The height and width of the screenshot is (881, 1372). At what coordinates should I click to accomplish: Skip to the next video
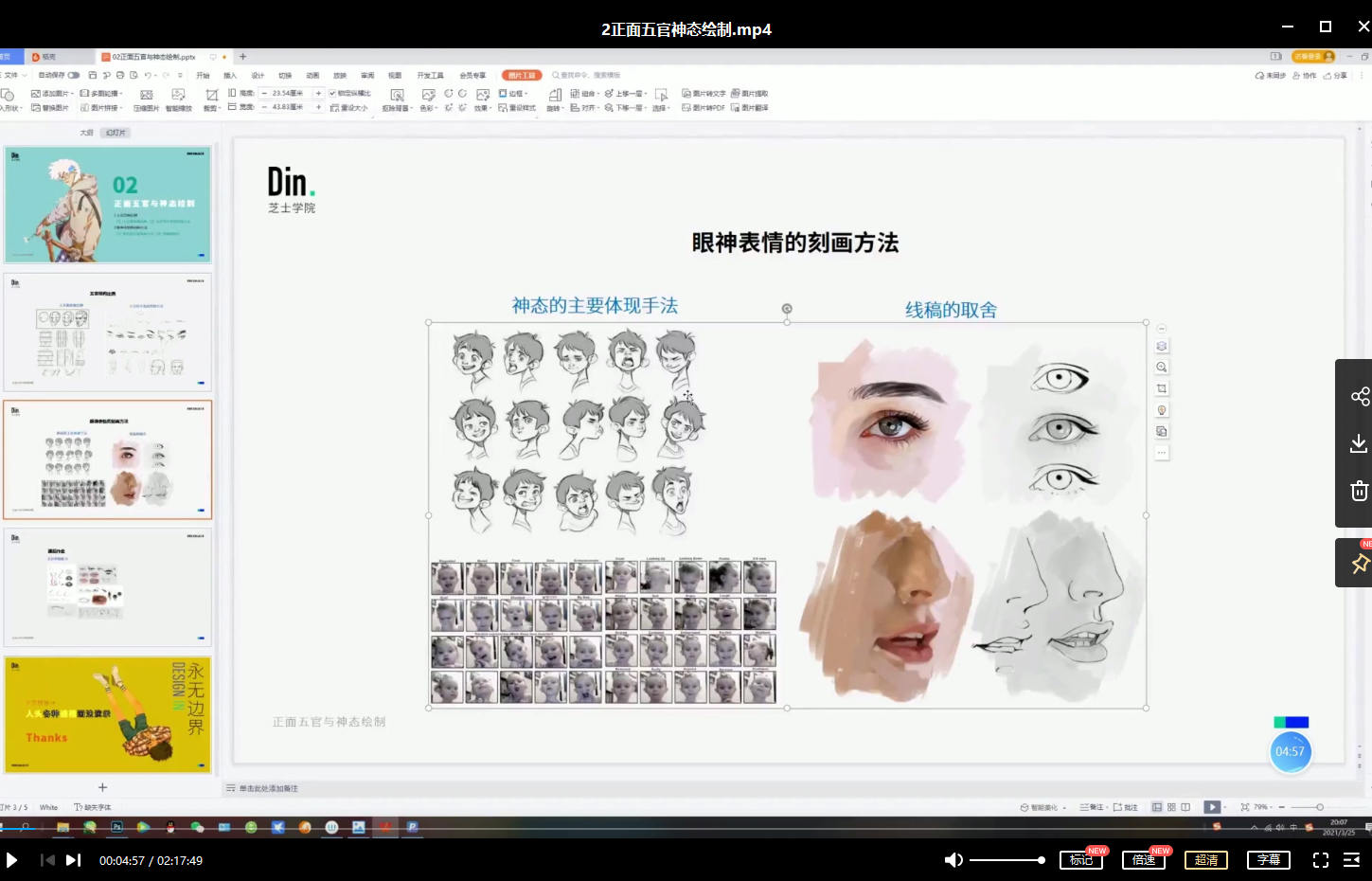click(73, 860)
